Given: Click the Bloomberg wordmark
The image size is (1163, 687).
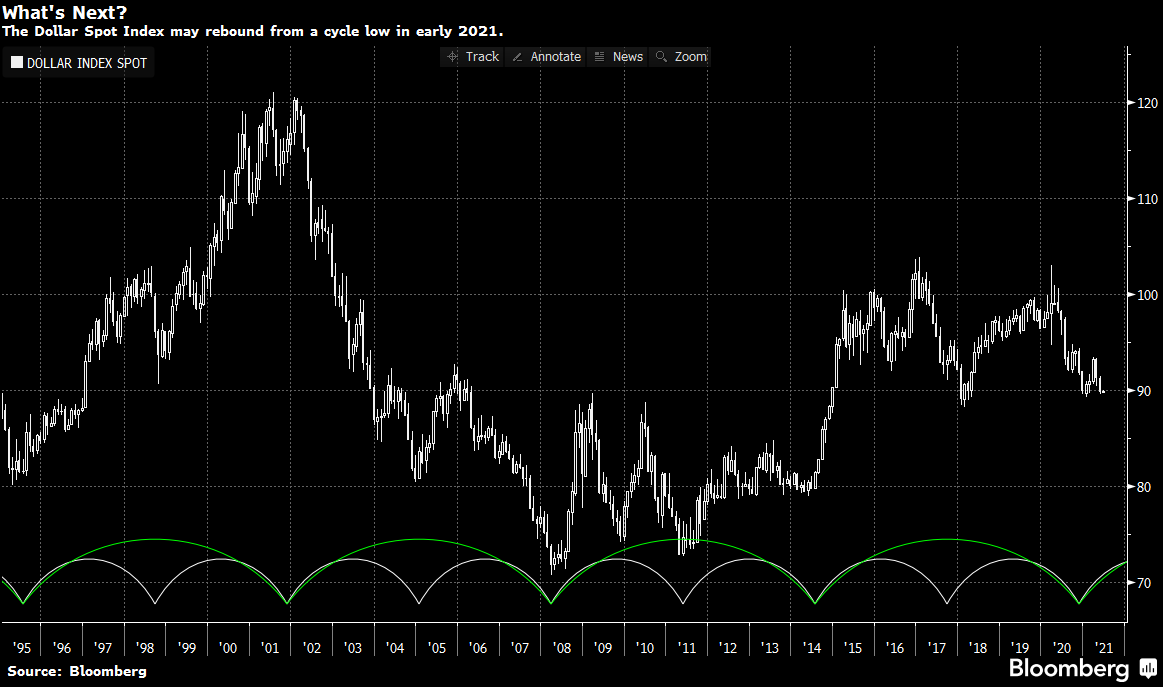Looking at the screenshot, I should pos(1069,668).
